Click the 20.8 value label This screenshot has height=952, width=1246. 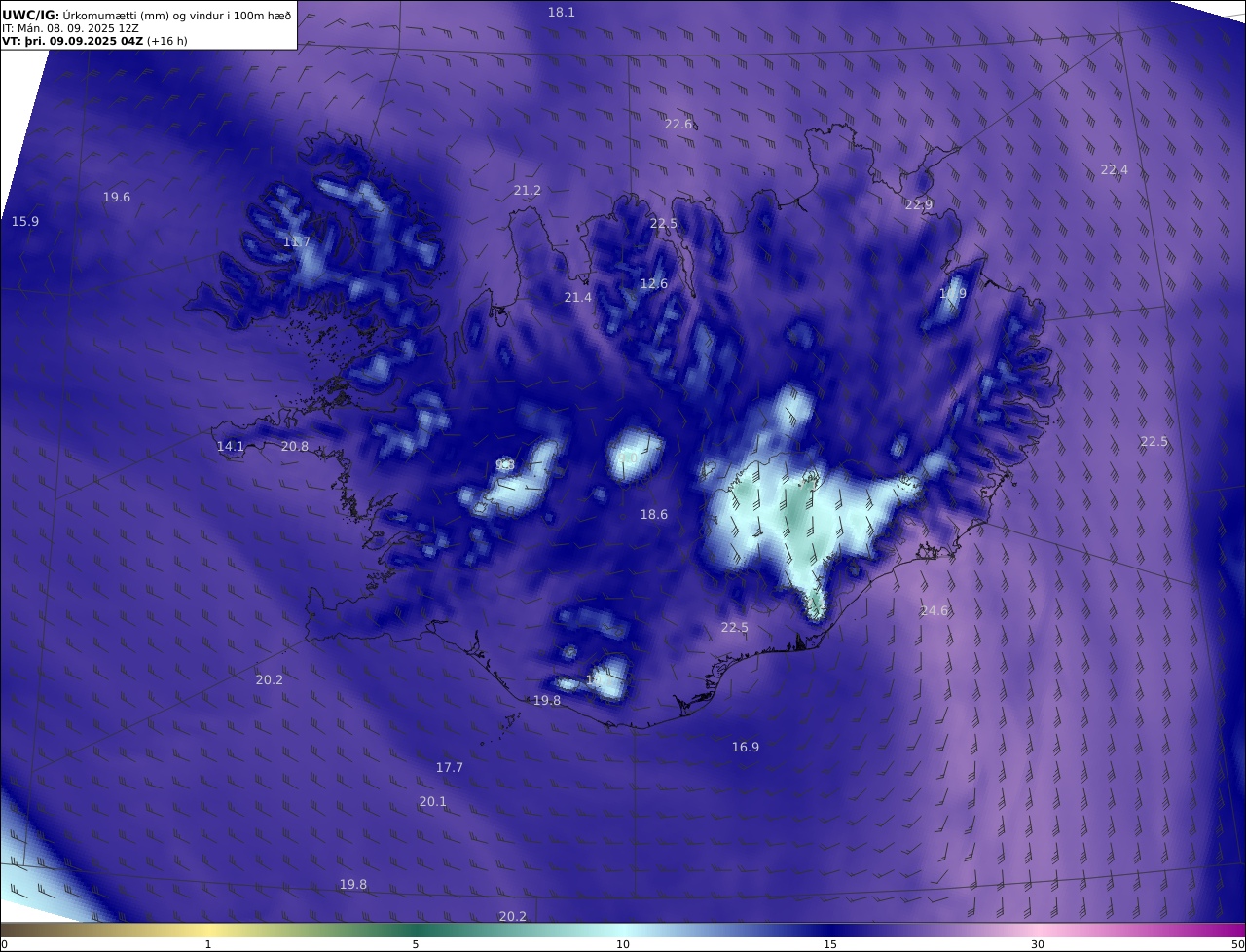click(x=295, y=447)
